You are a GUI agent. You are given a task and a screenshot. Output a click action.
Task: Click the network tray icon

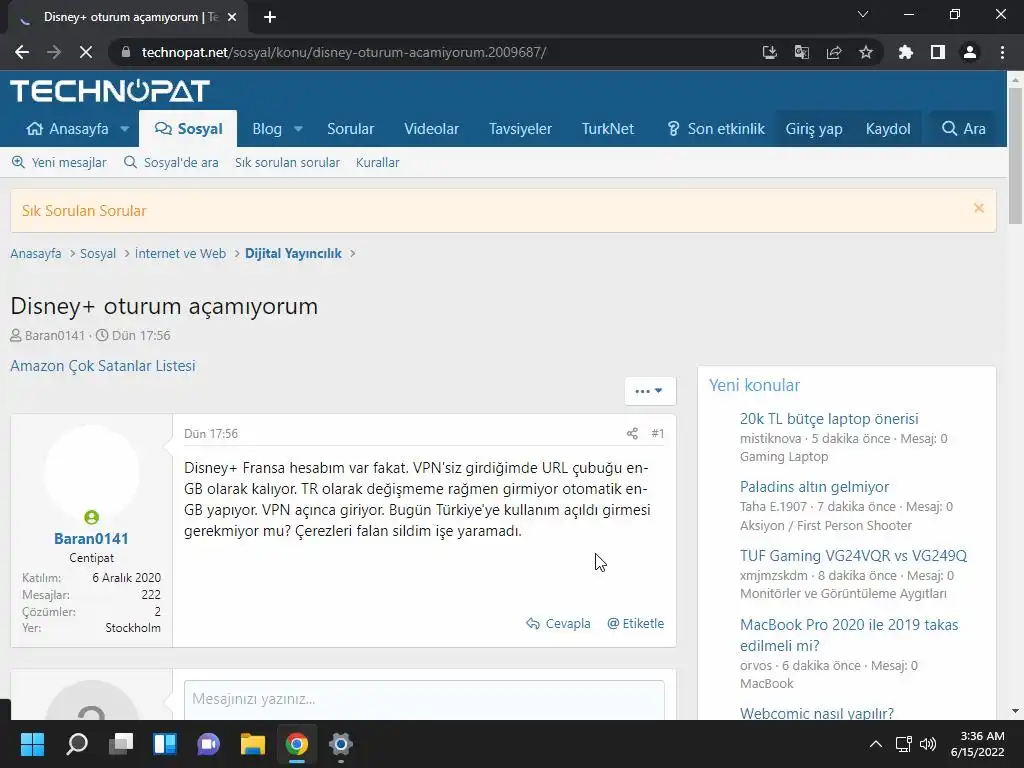point(904,744)
